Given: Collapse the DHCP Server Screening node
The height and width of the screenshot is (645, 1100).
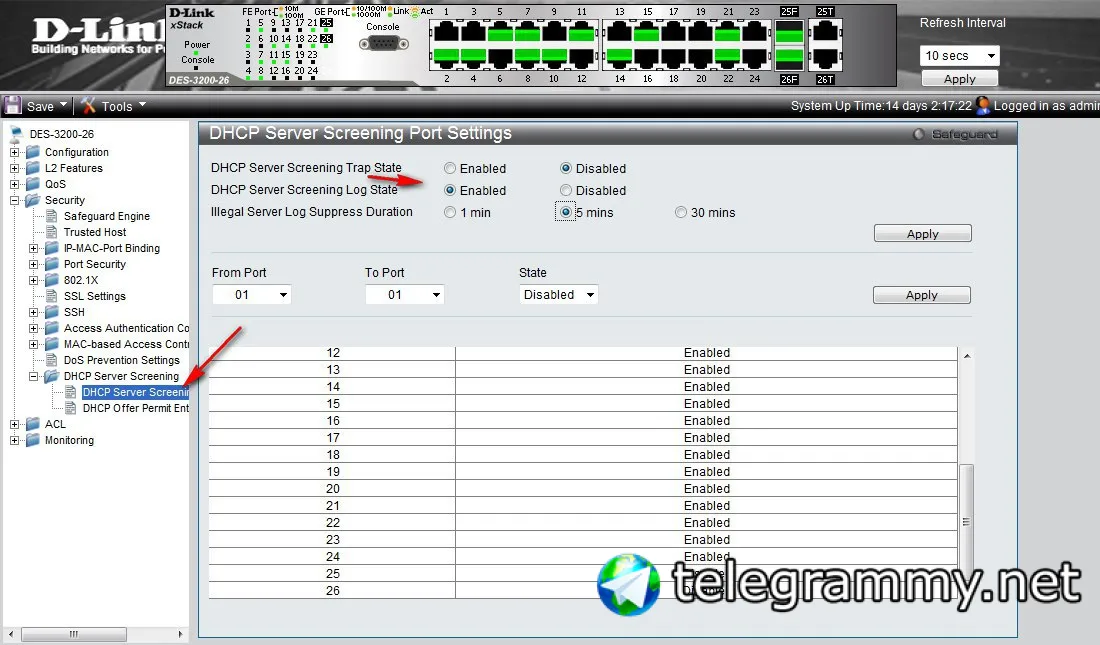Looking at the screenshot, I should tap(33, 377).
